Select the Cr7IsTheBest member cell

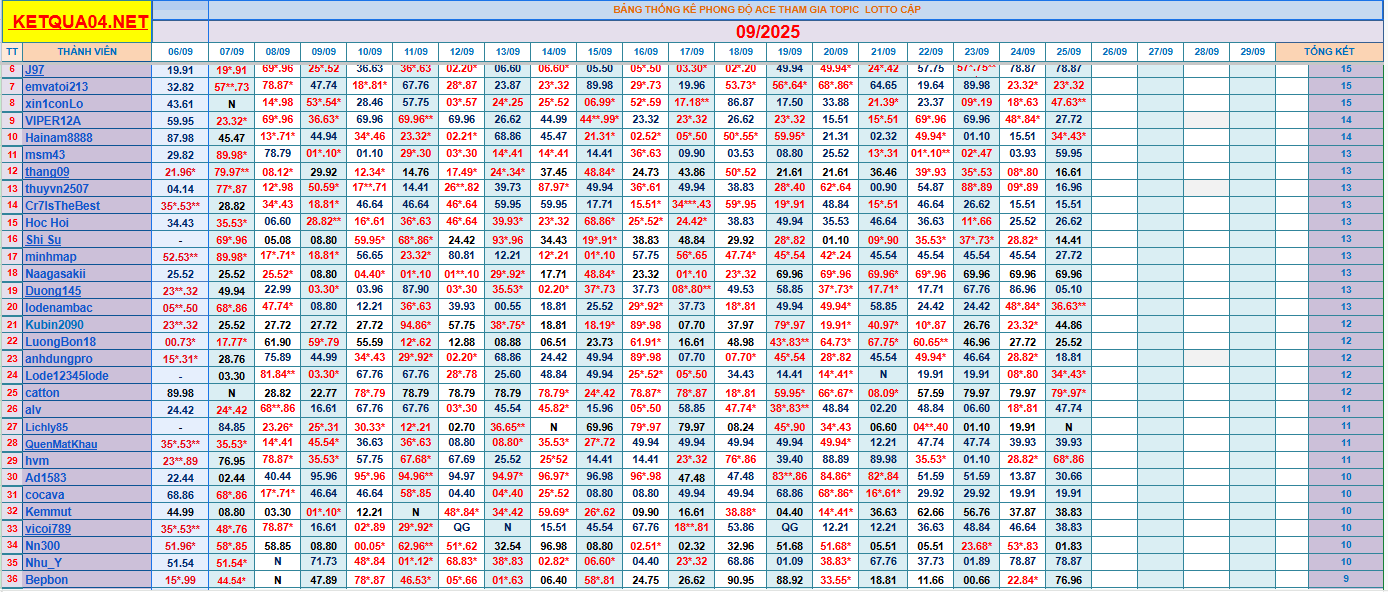pyautogui.click(x=62, y=206)
